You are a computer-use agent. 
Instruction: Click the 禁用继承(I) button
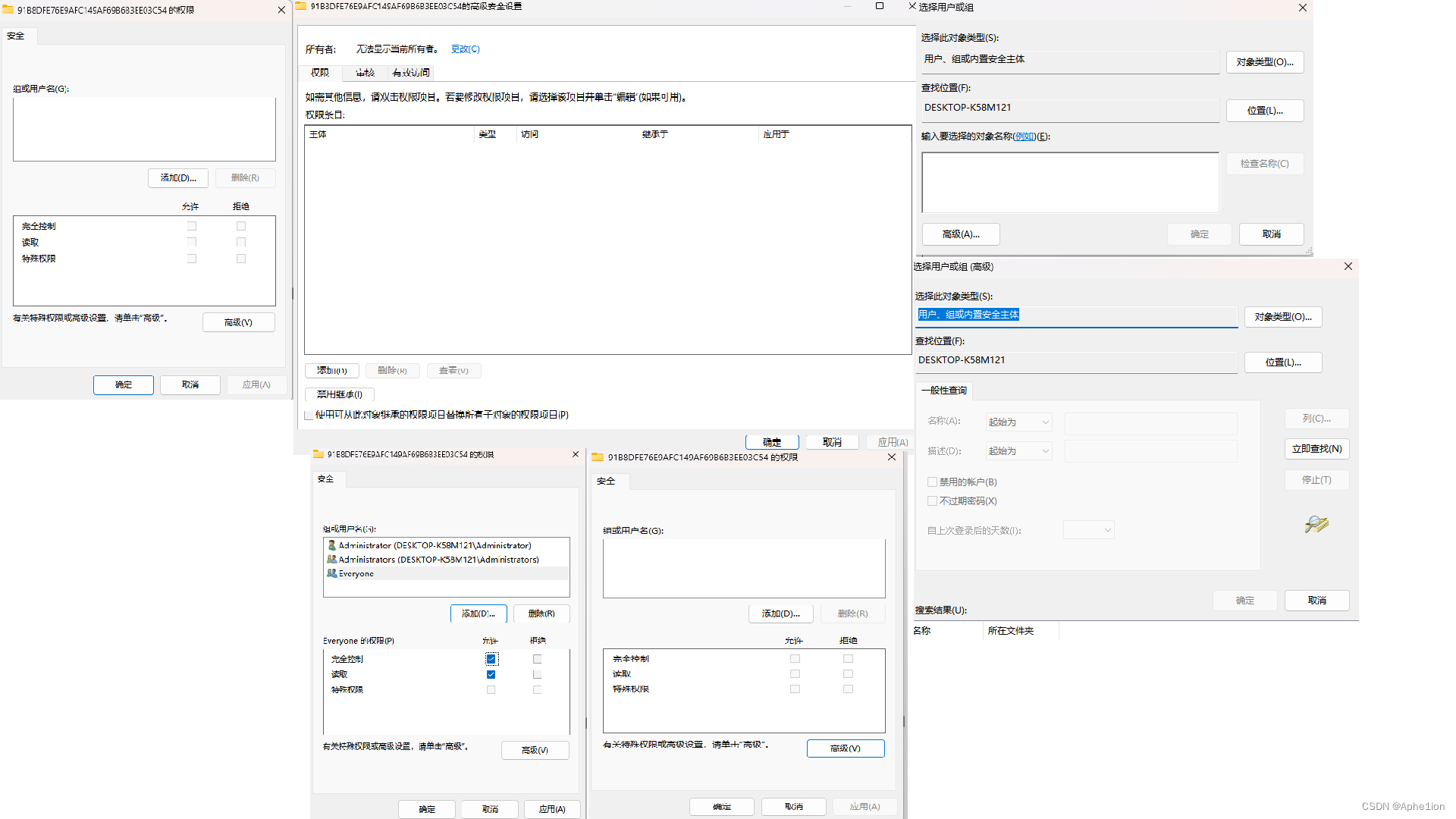tap(340, 394)
